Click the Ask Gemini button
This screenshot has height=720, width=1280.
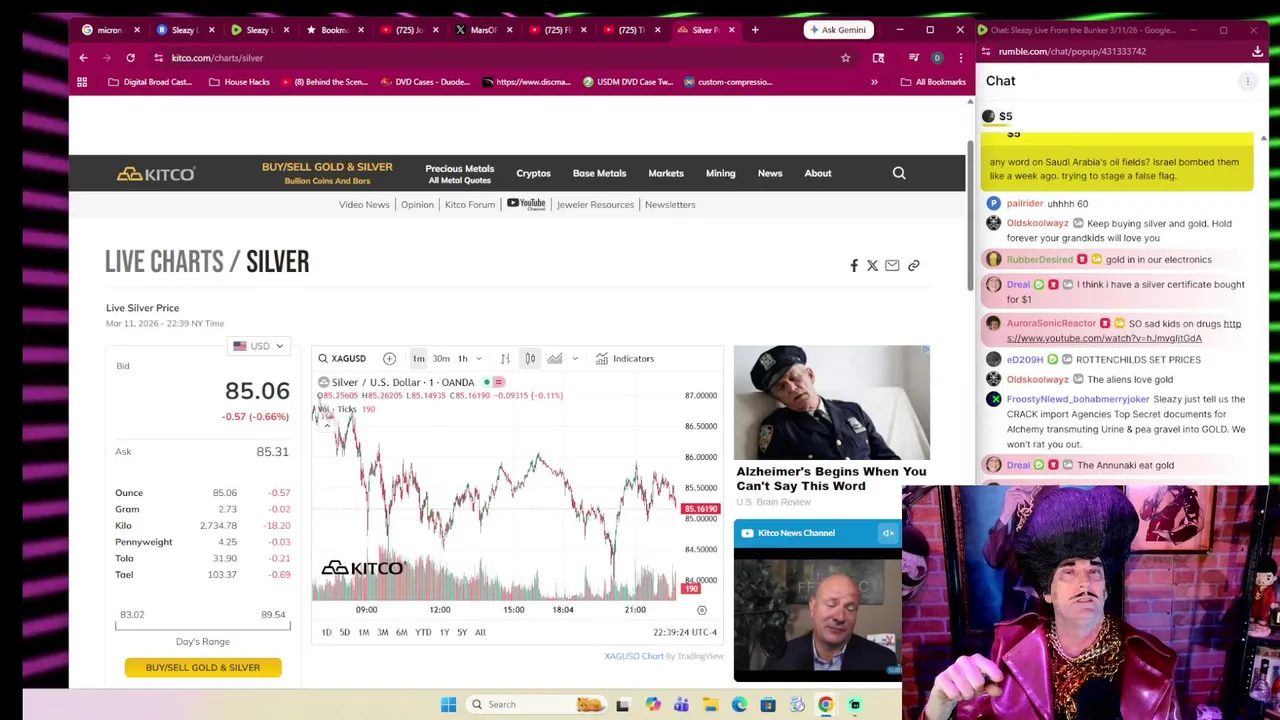pos(838,30)
